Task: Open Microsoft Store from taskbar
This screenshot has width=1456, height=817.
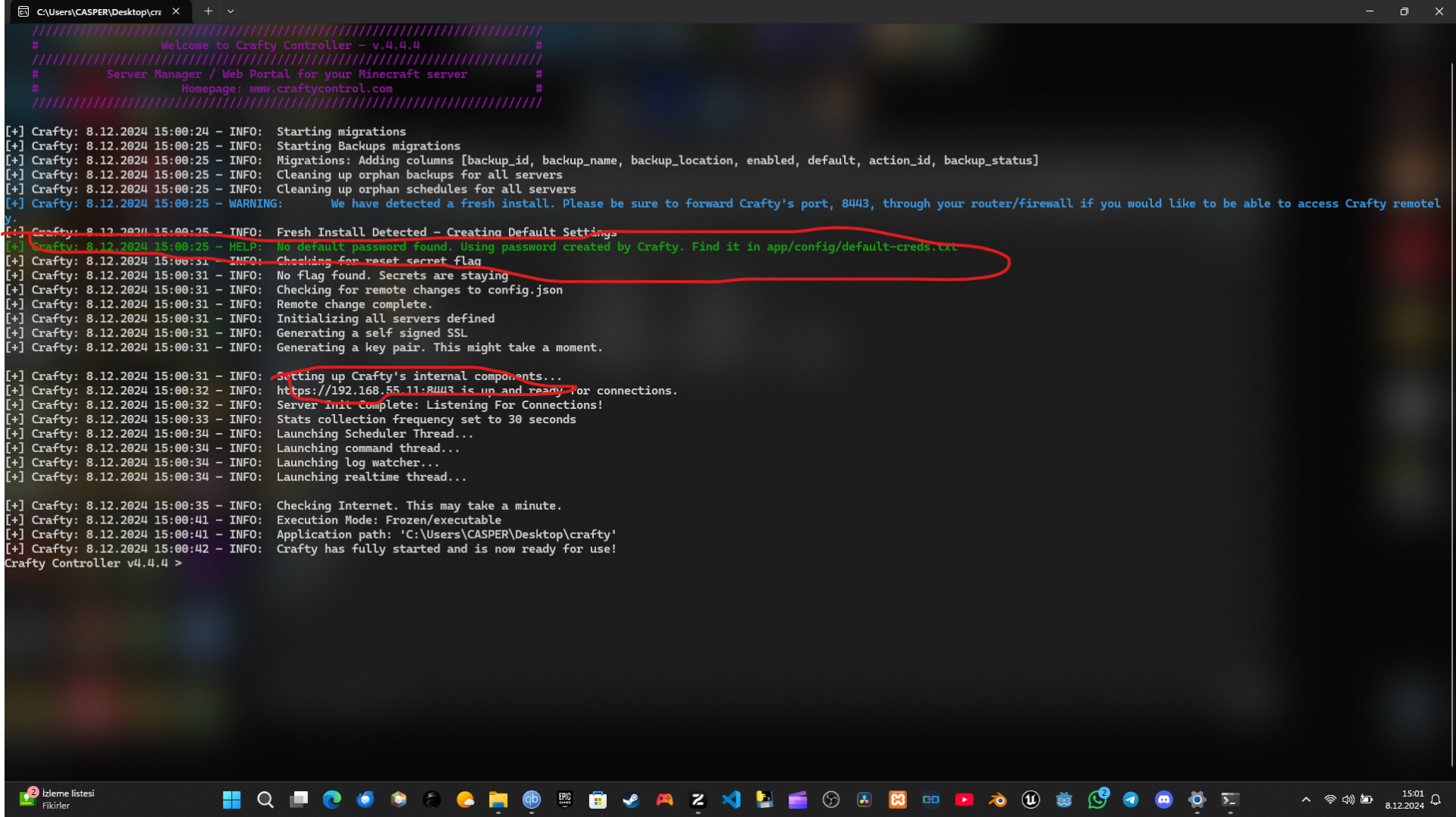Action: tap(598, 800)
